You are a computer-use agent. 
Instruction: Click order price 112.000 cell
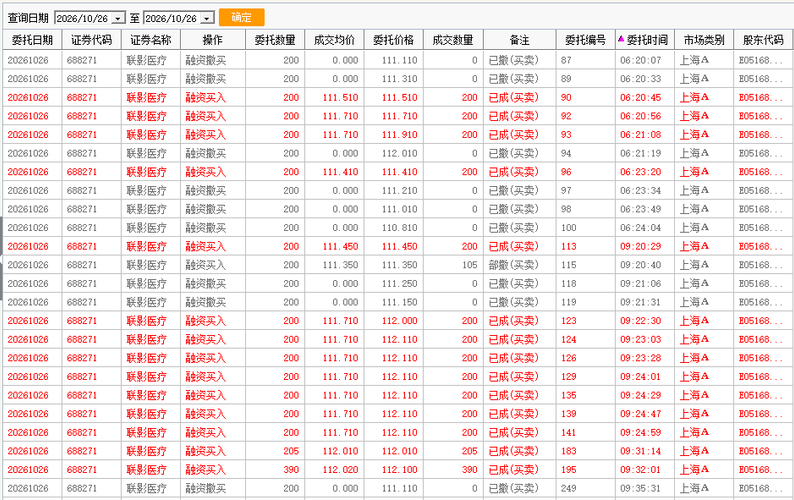[393, 321]
